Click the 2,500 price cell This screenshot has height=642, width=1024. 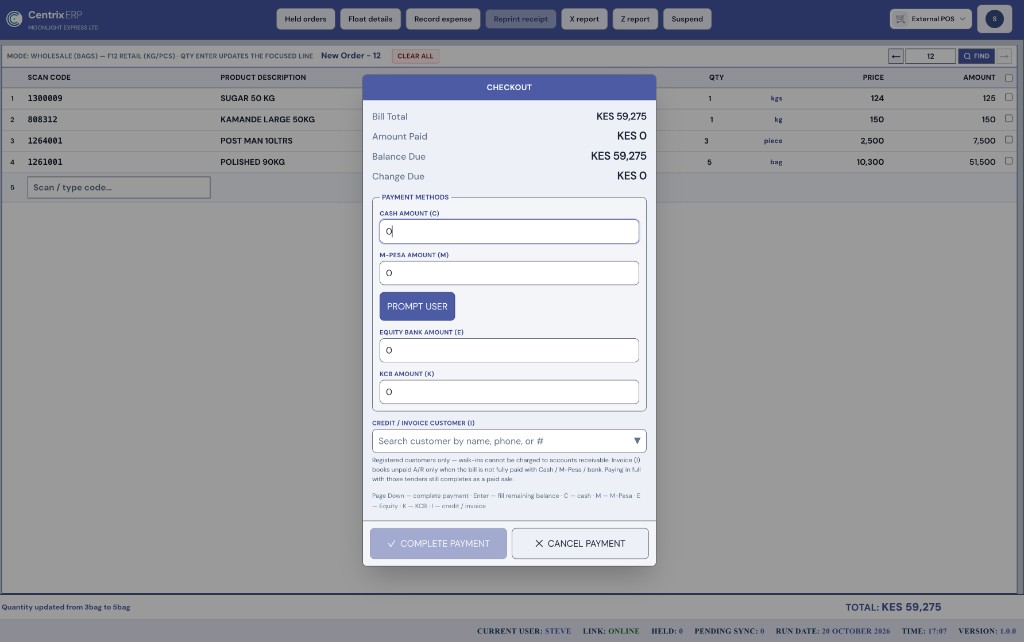872,141
